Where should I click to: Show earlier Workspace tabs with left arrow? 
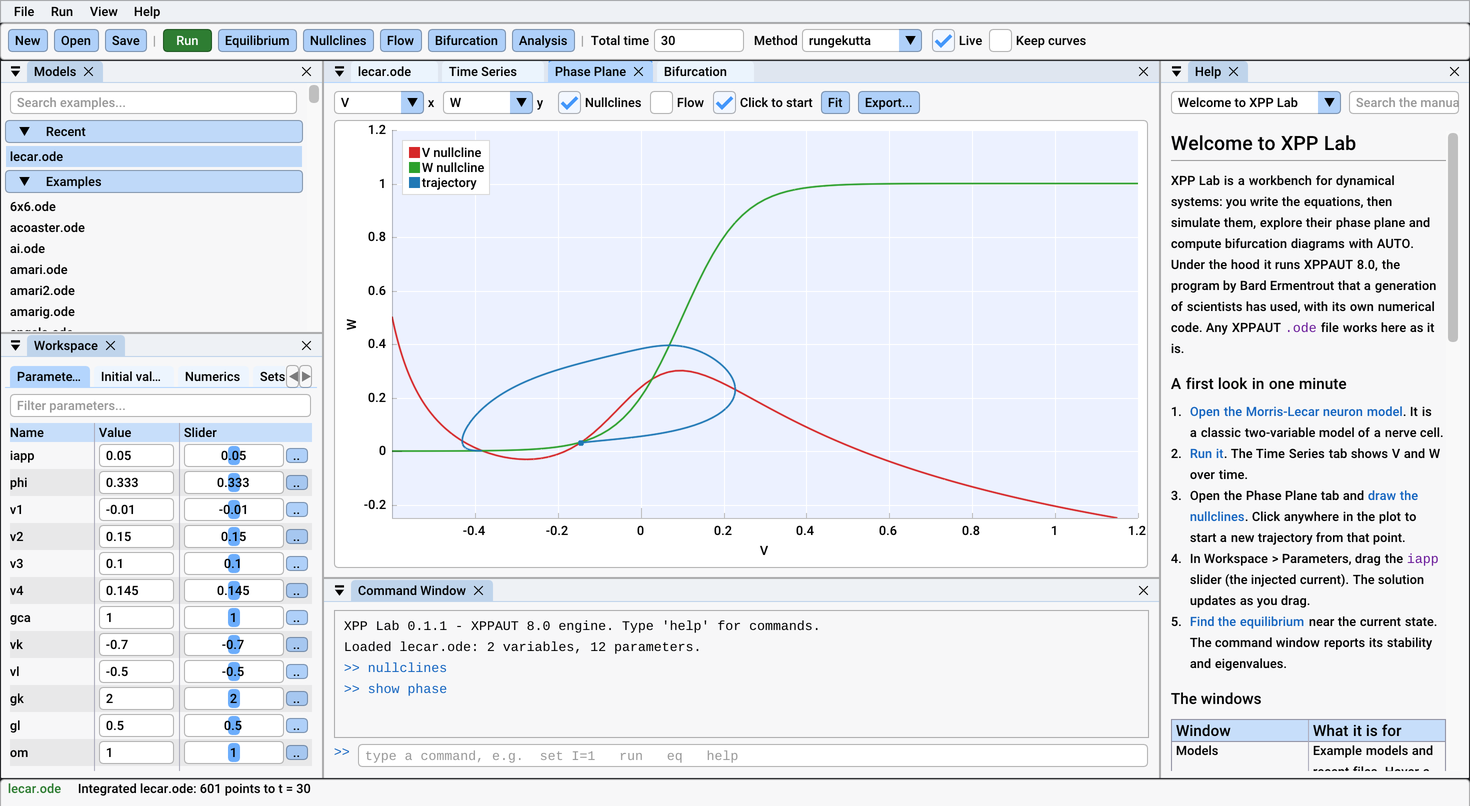(x=293, y=376)
